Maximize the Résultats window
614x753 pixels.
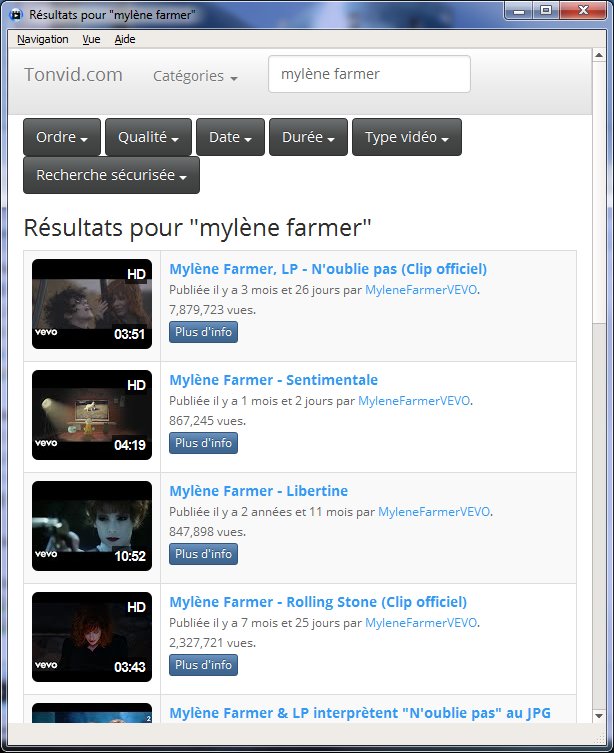point(545,11)
